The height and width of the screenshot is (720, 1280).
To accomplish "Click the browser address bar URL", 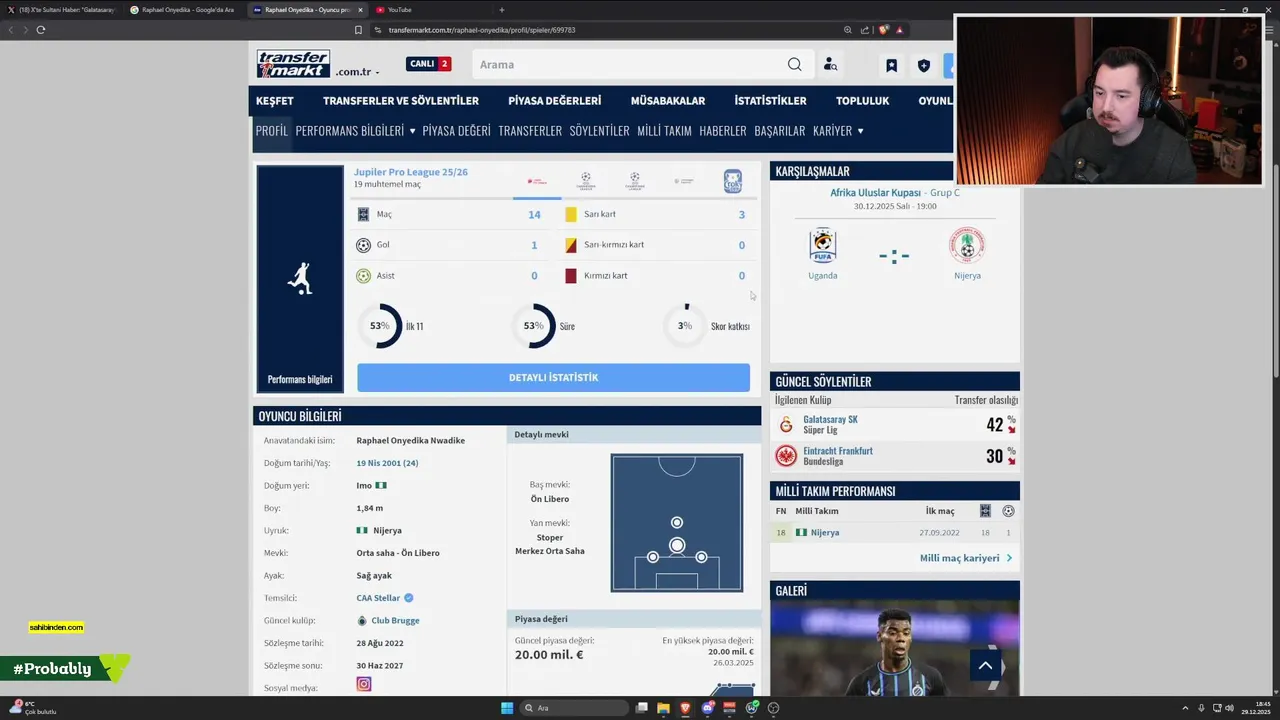I will [x=482, y=30].
